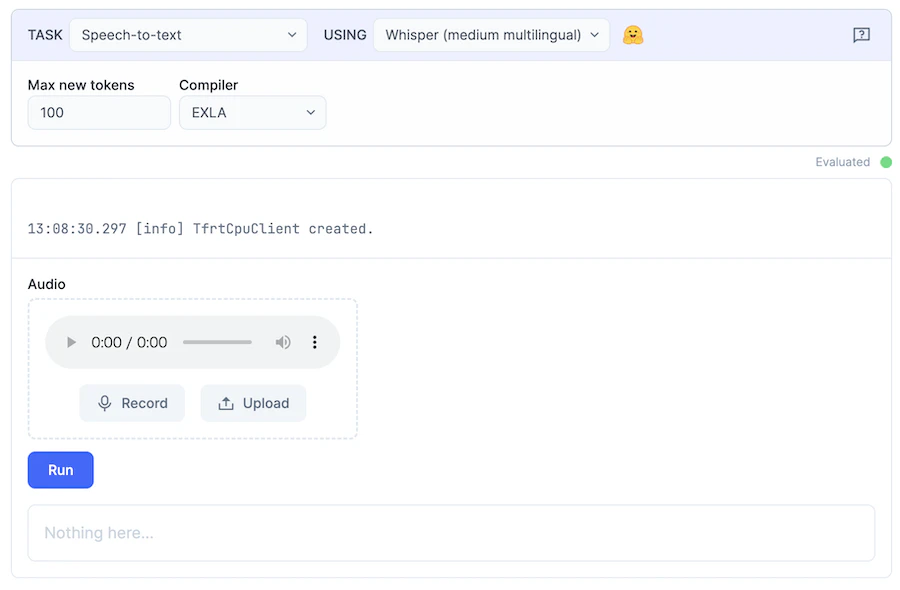
Task: Expand the Compiler EXLA dropdown
Action: 253,112
